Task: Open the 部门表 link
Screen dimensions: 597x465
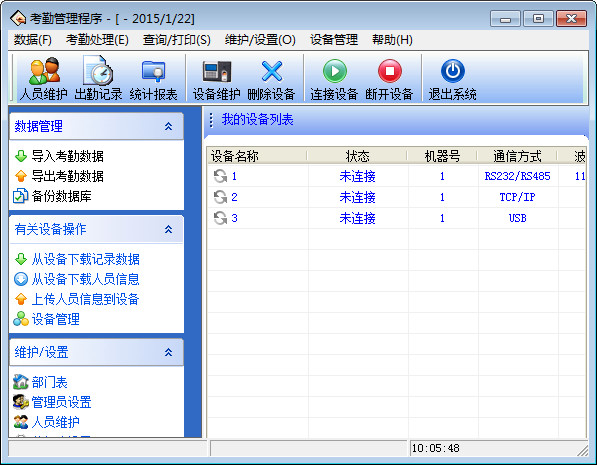Action: click(x=49, y=382)
